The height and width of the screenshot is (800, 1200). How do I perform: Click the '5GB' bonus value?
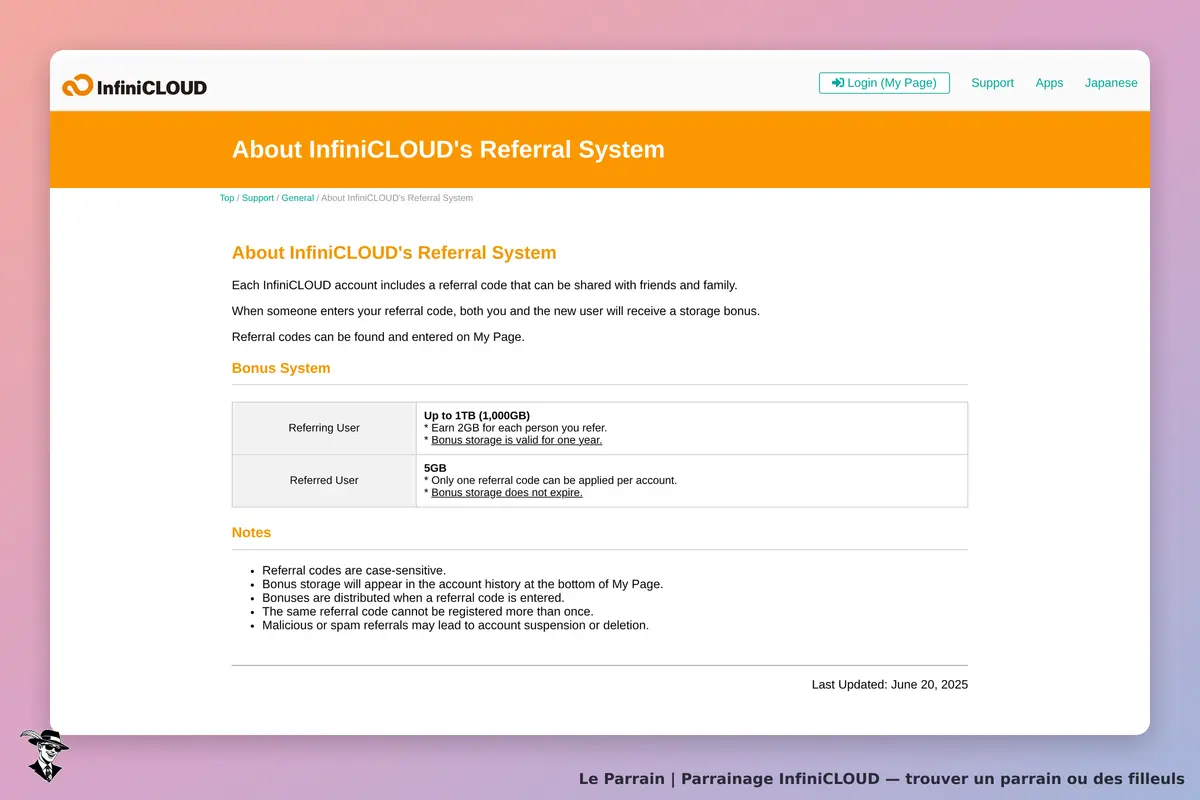435,468
